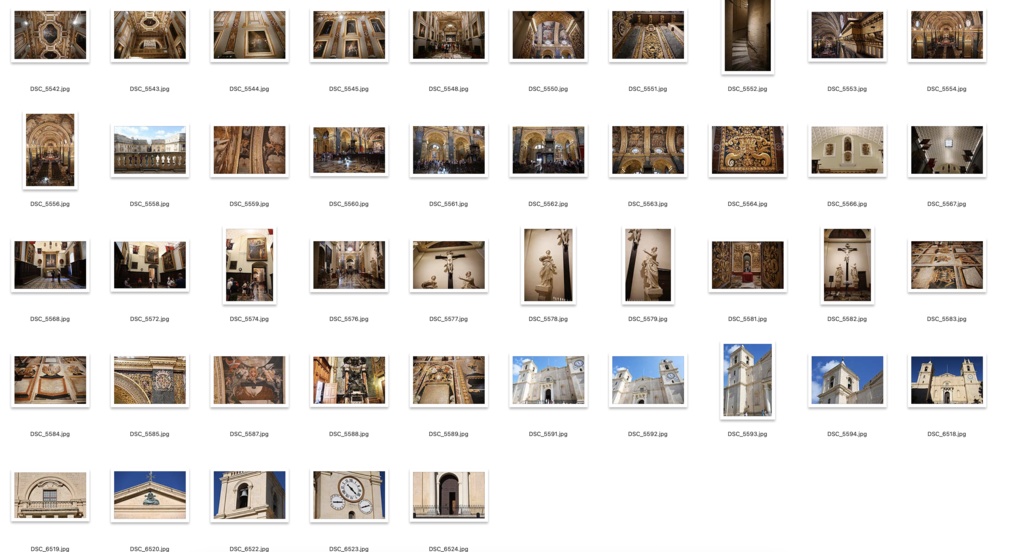The width and height of the screenshot is (1024, 552).
Task: Click the DSC_5582.jpg label
Action: (847, 319)
